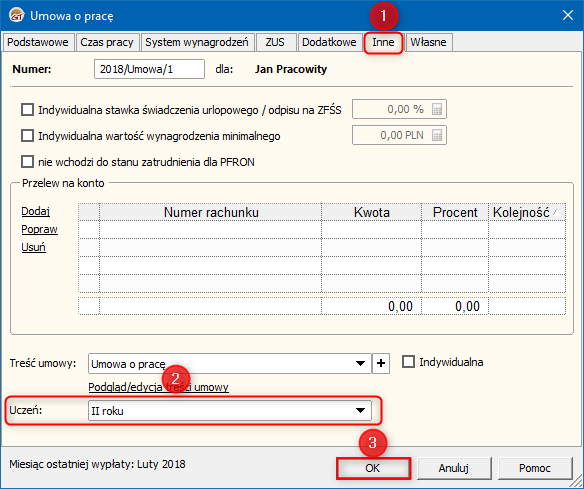Screen dimensions: 584x489
Task: Open the Uczeń dropdown showing II roku
Action: (x=230, y=410)
